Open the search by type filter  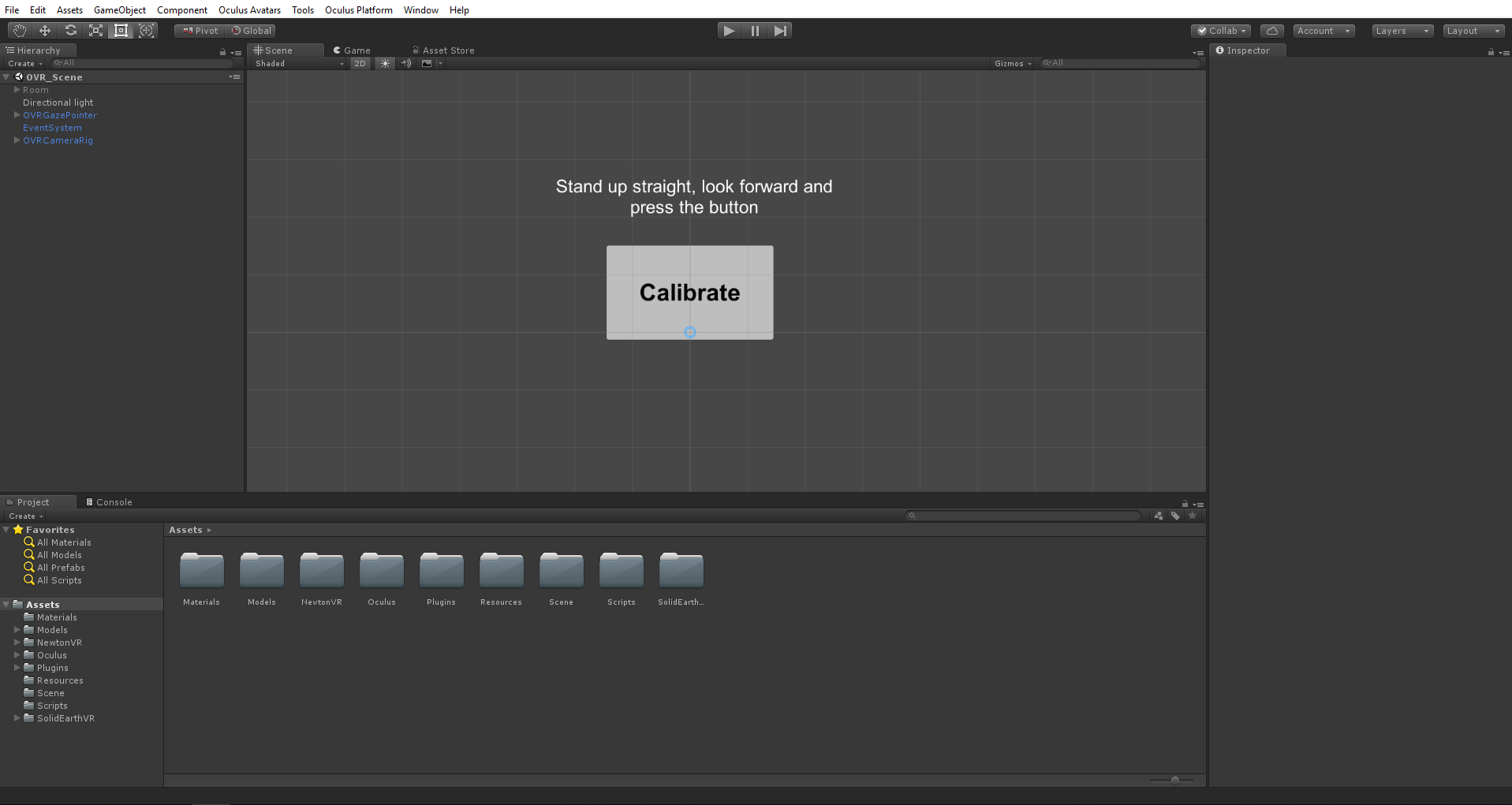[x=1158, y=516]
